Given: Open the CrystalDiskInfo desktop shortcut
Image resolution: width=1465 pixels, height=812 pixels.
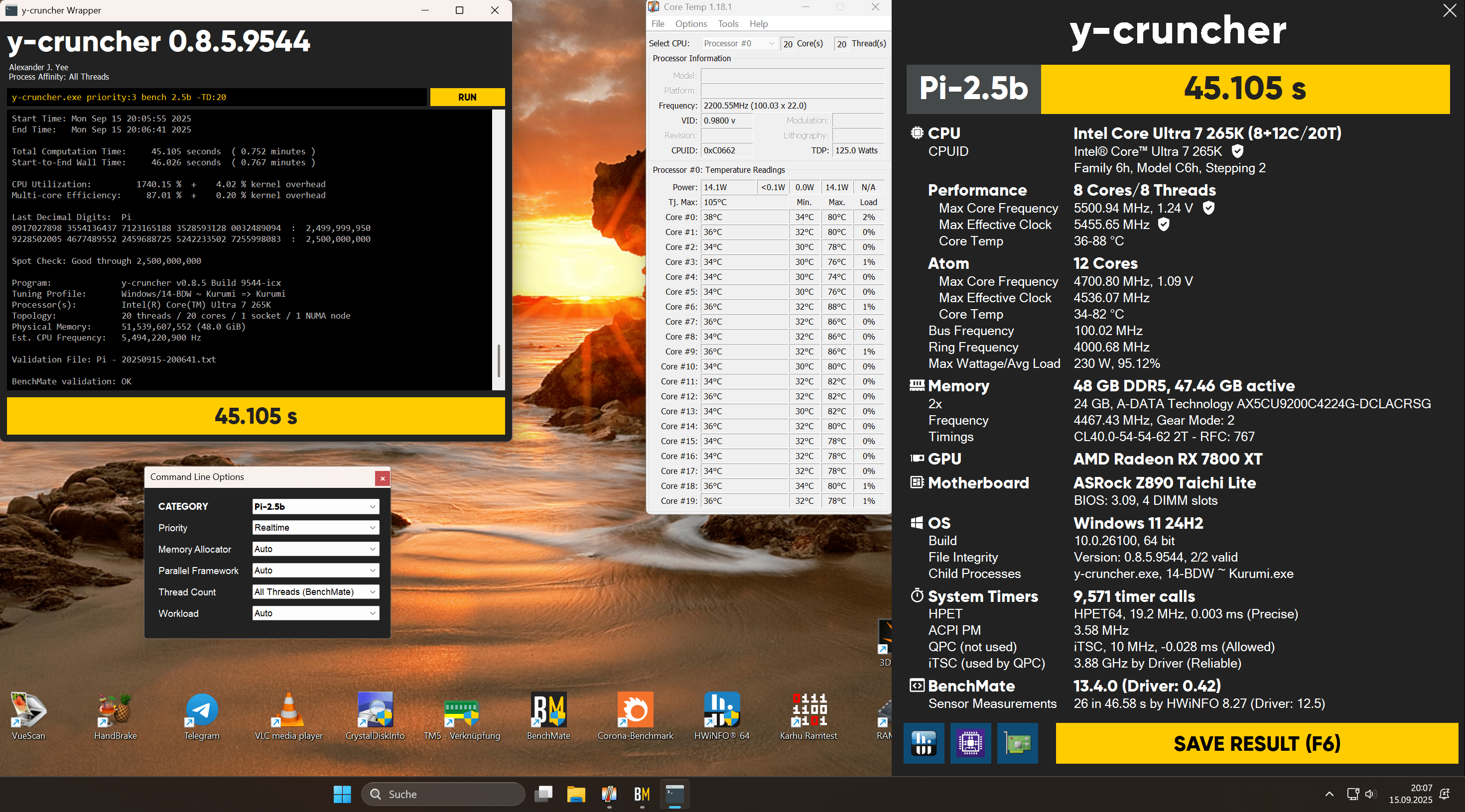Looking at the screenshot, I should point(375,710).
